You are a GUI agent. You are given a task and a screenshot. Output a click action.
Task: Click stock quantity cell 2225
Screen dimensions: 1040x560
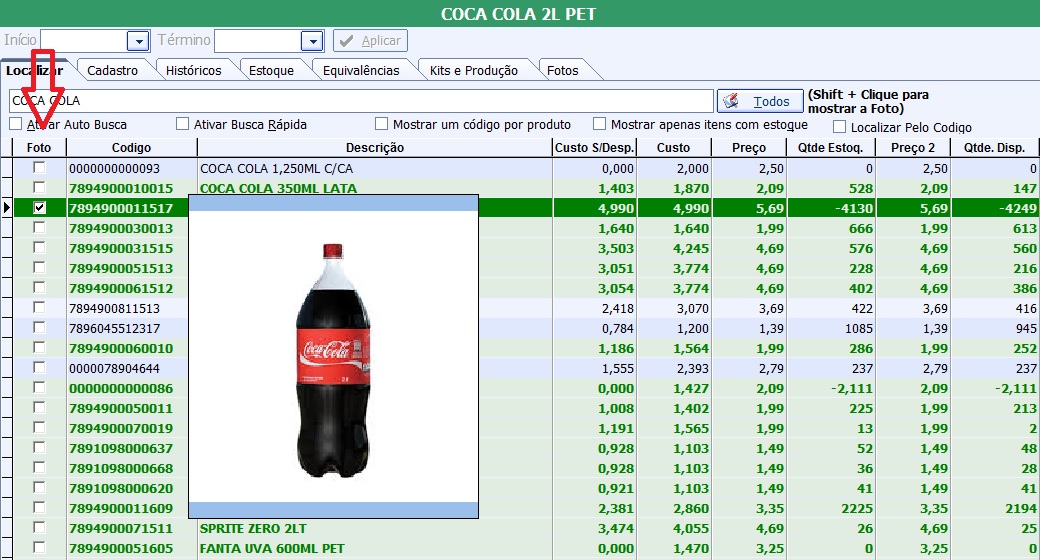830,508
